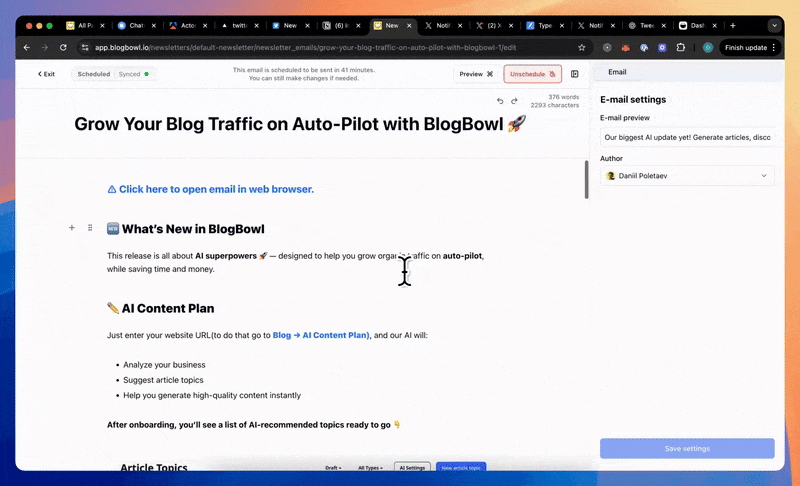Viewport: 800px width, 486px height.
Task: Expand the Author dropdown showing Daniil Poletaev
Action: pyautogui.click(x=687, y=176)
